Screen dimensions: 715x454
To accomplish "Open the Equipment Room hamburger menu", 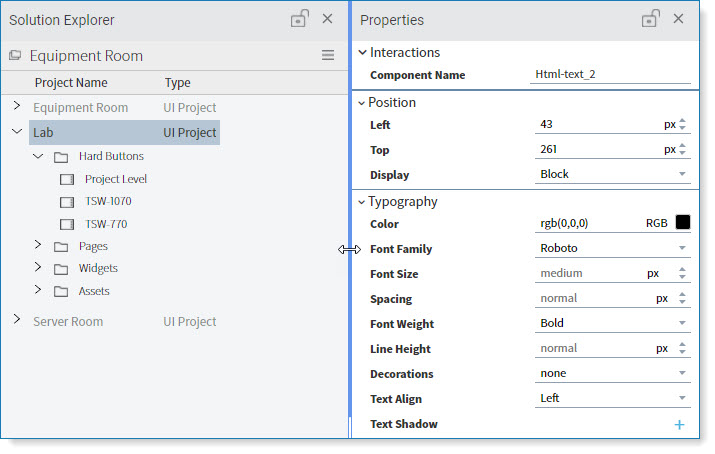I will 328,55.
